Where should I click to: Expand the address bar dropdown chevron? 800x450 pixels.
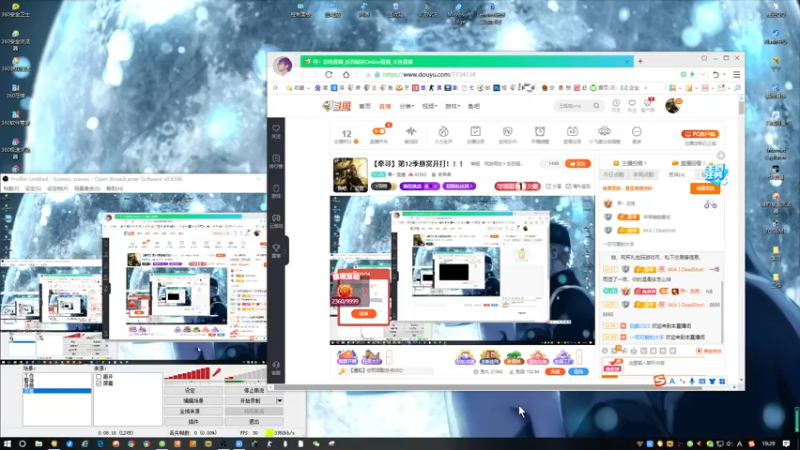coord(703,74)
